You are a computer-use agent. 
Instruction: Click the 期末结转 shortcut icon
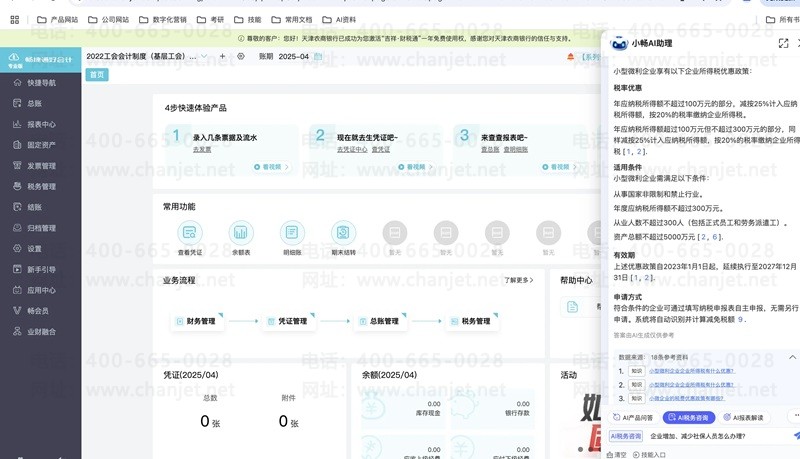pos(343,233)
